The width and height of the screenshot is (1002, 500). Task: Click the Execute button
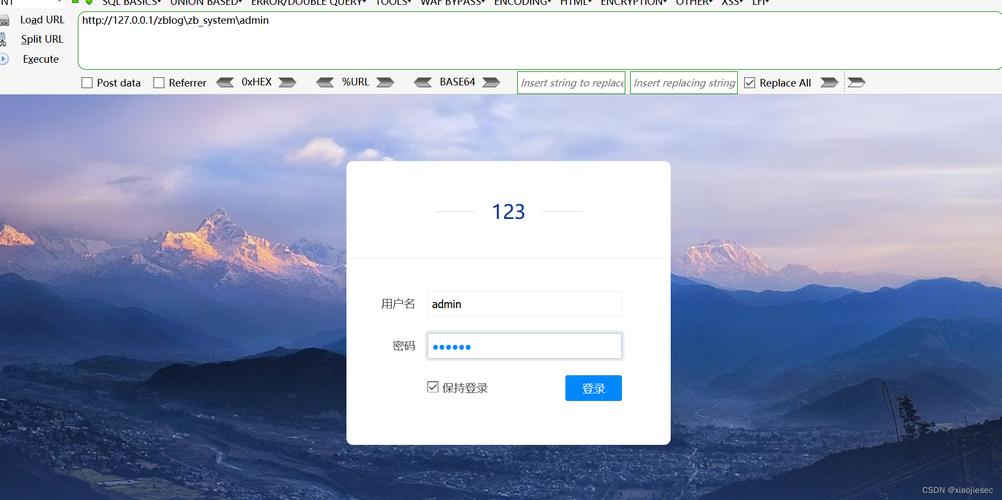pyautogui.click(x=41, y=59)
